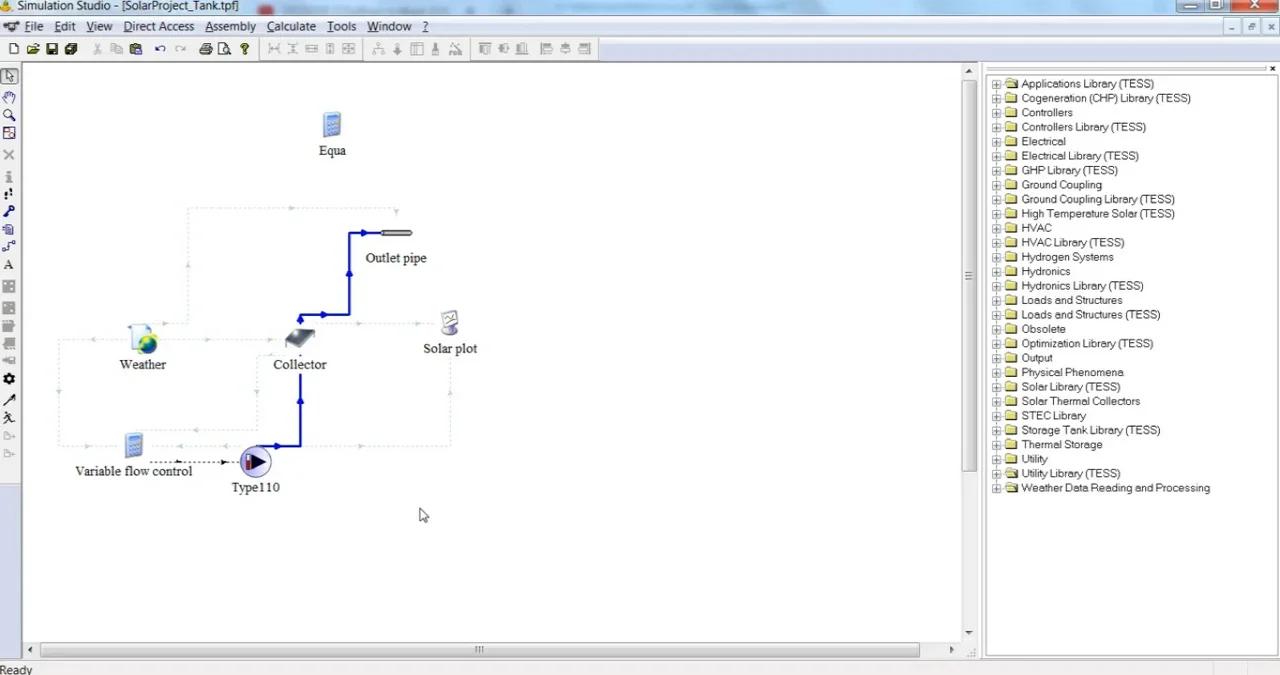Viewport: 1280px width, 675px height.
Task: Click the horizontal canvas scrollbar
Action: [478, 650]
